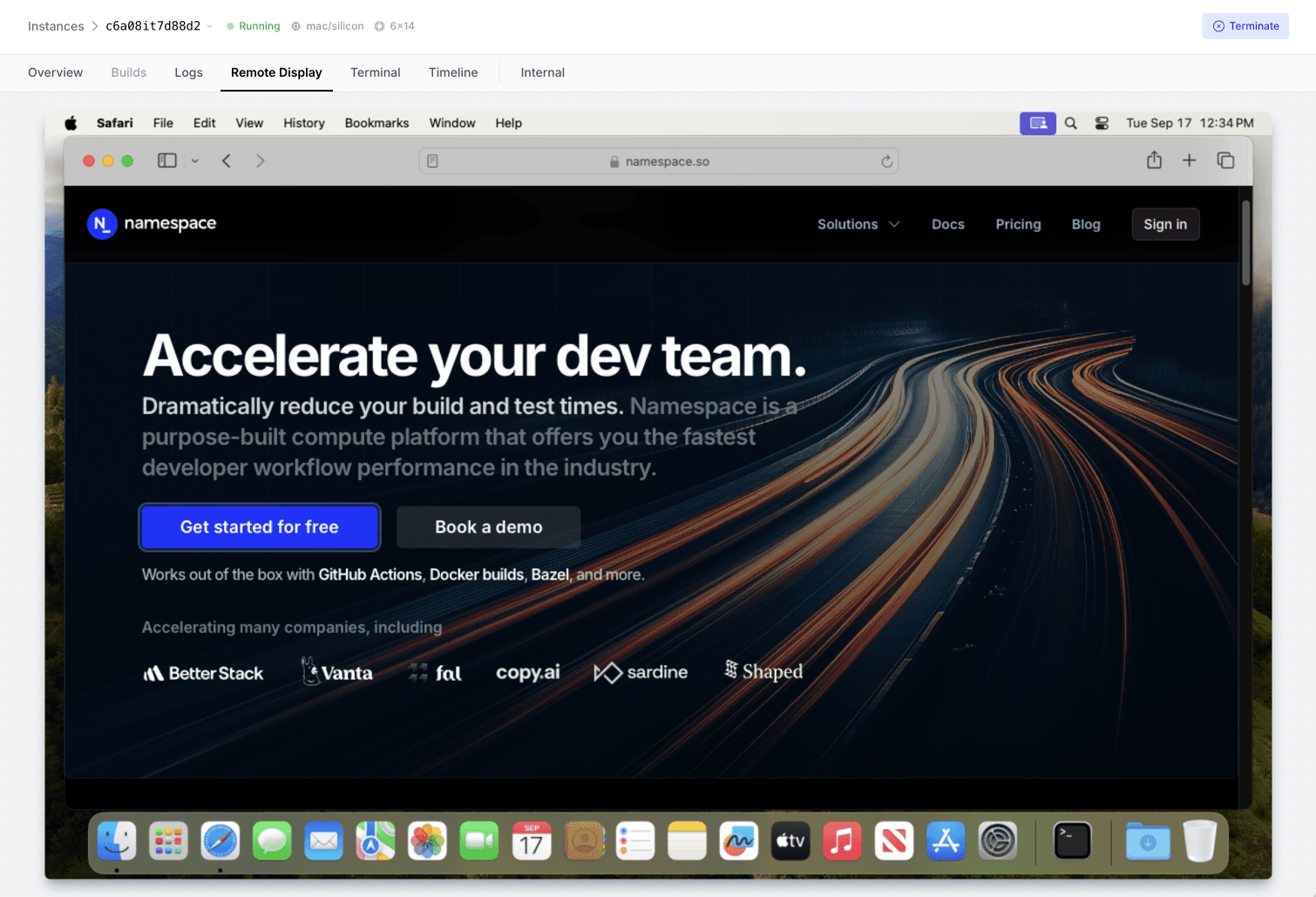Viewport: 1316px width, 897px height.
Task: Expand the Solutions dropdown on the namespace site
Action: tap(858, 224)
